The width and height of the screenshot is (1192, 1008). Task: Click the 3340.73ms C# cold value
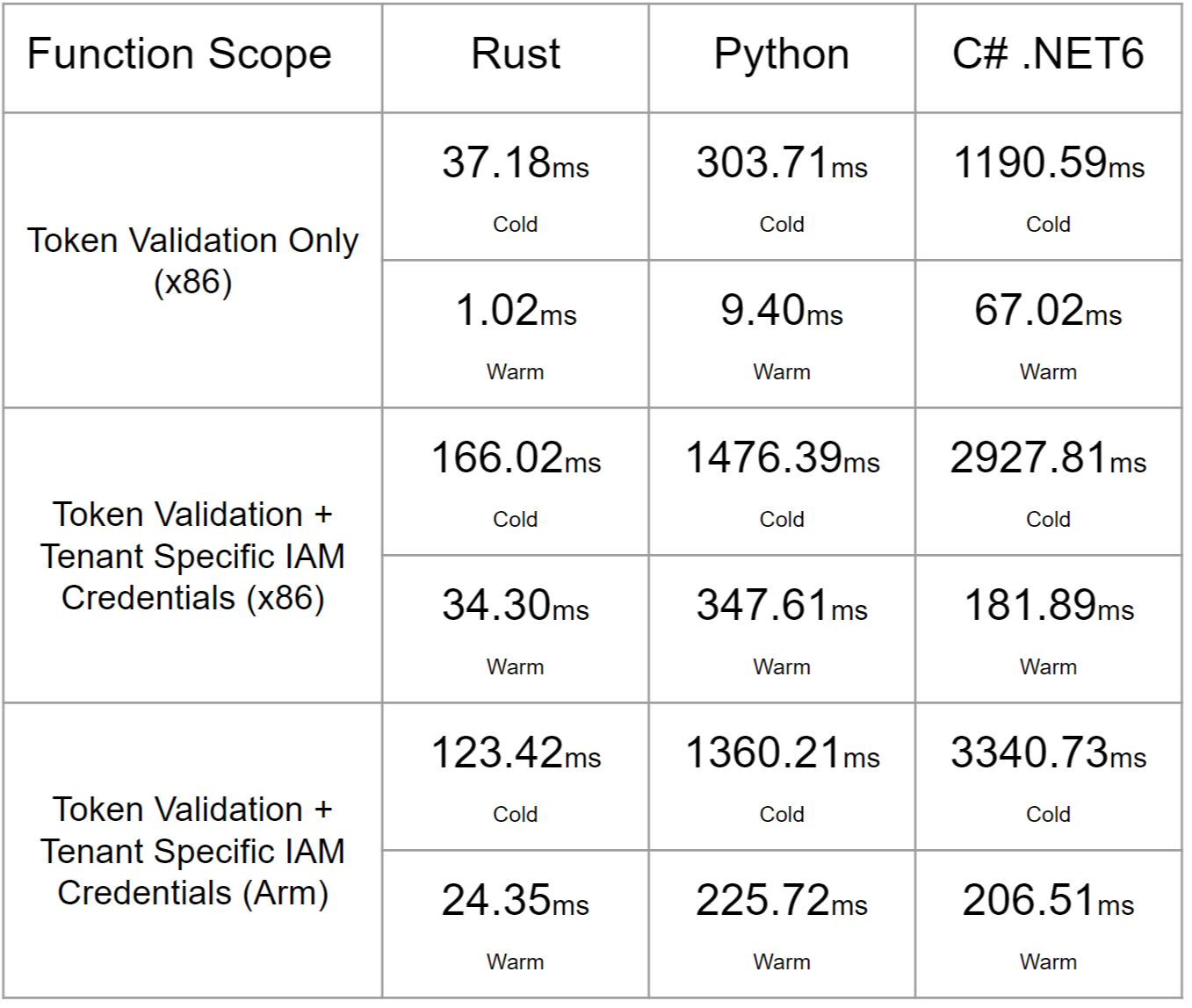coord(1048,753)
